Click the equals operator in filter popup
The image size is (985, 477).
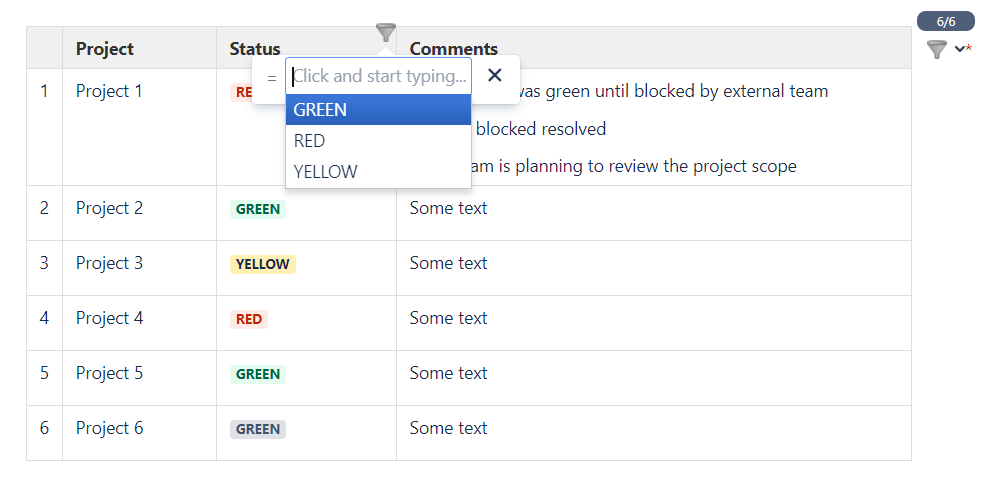(x=271, y=78)
